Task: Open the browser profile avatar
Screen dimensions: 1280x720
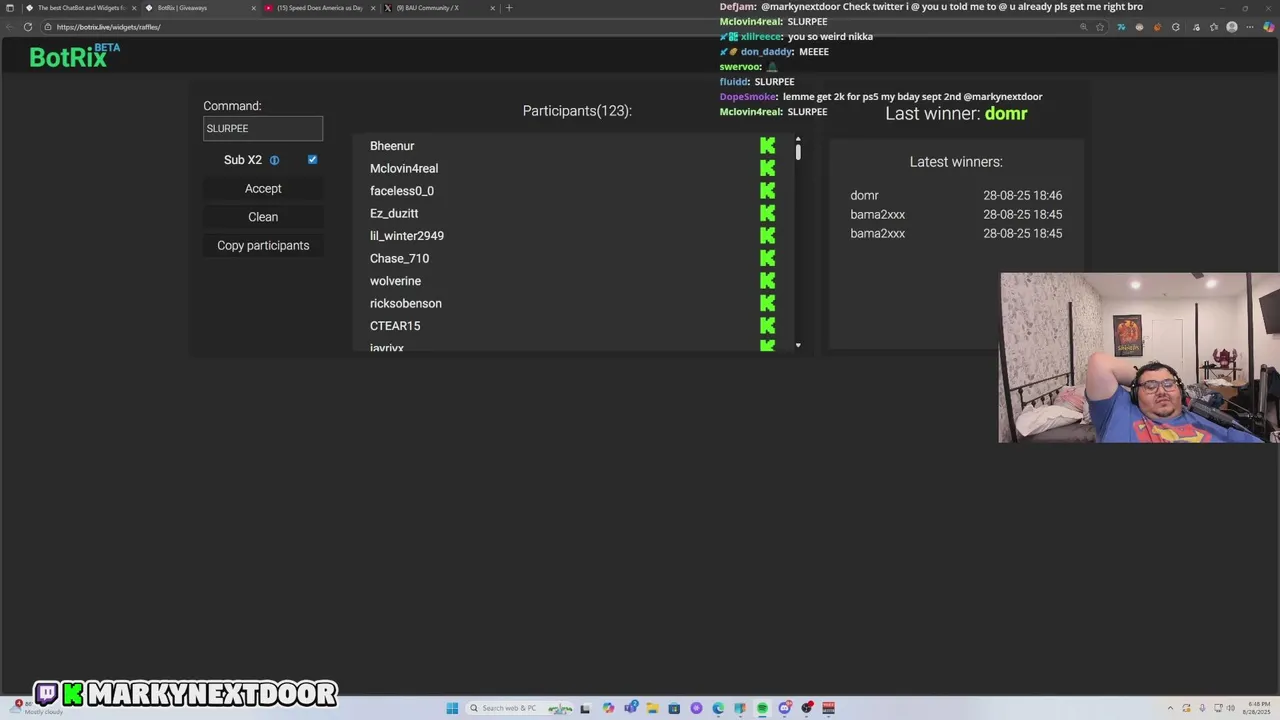Action: point(1232,27)
